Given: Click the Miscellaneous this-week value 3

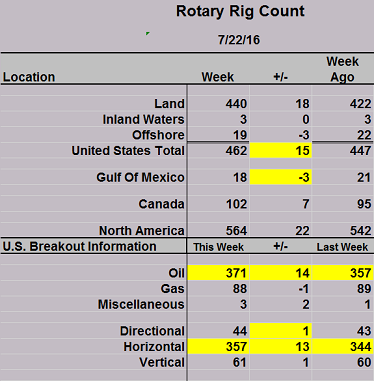Looking at the screenshot, I should coord(243,304).
